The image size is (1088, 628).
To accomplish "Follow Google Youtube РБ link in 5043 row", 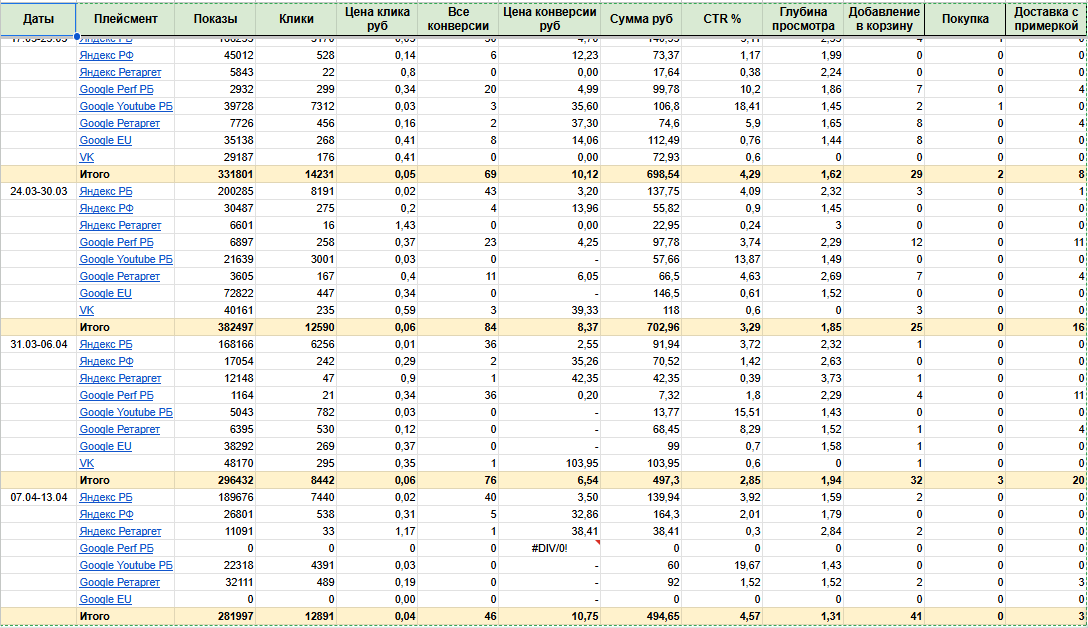I will (x=126, y=412).
